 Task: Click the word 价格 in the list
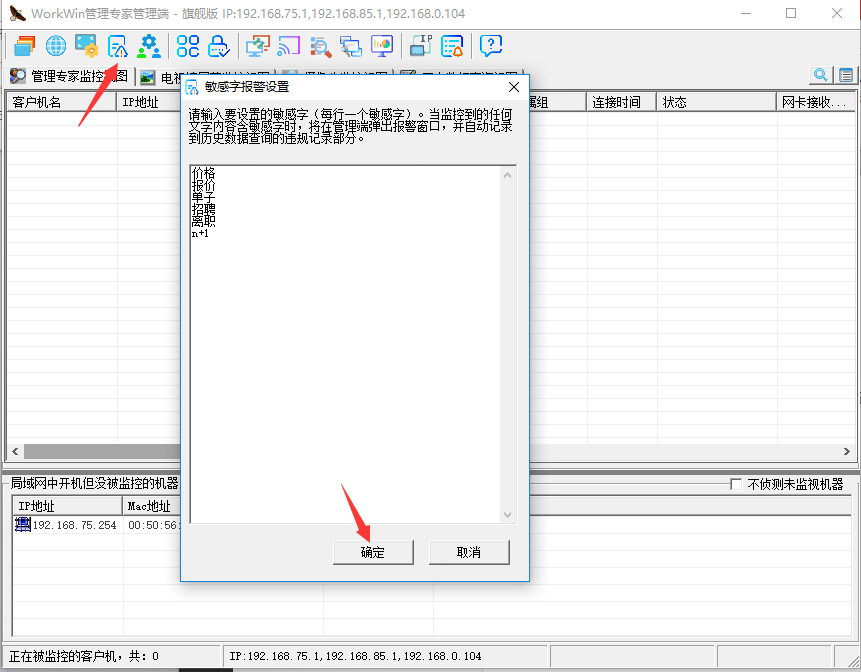click(204, 173)
